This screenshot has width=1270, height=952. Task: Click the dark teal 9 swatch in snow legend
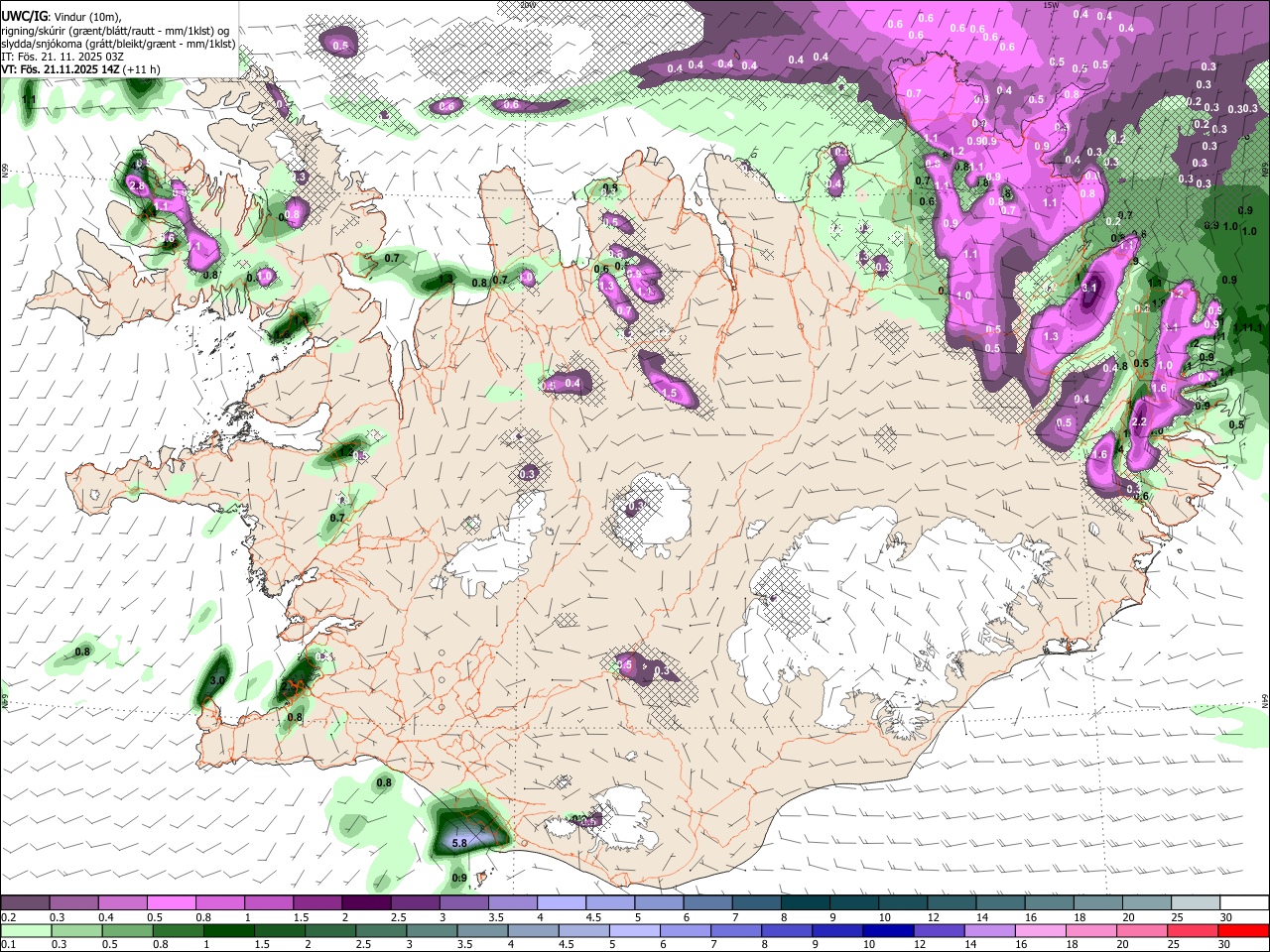[x=854, y=903]
